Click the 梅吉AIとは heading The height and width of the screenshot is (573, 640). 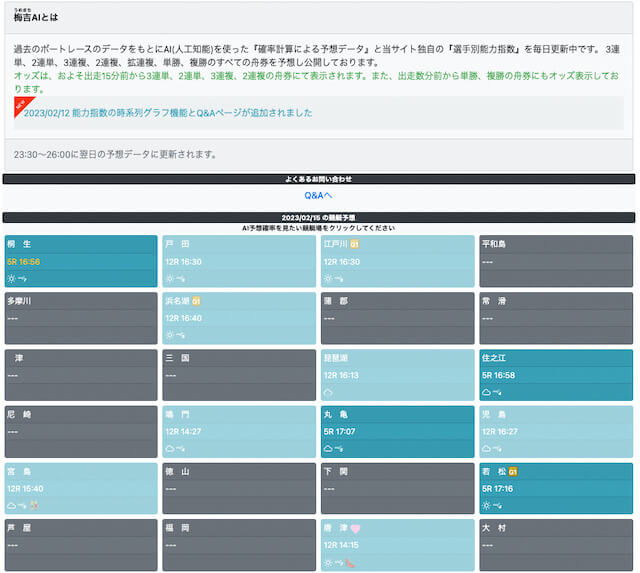click(x=36, y=17)
